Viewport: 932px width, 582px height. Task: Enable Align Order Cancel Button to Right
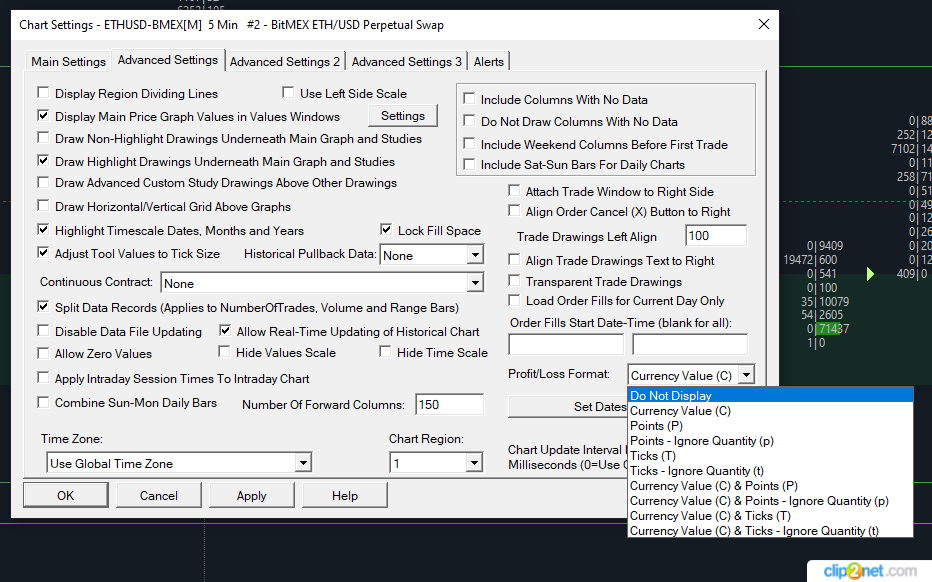[514, 211]
